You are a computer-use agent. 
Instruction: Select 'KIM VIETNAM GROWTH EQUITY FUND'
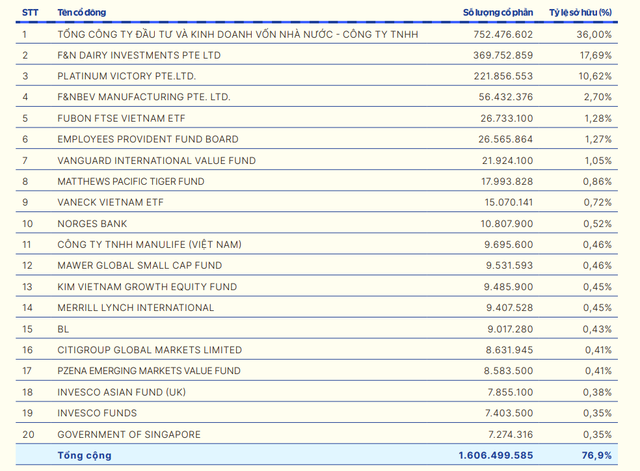[x=147, y=287]
